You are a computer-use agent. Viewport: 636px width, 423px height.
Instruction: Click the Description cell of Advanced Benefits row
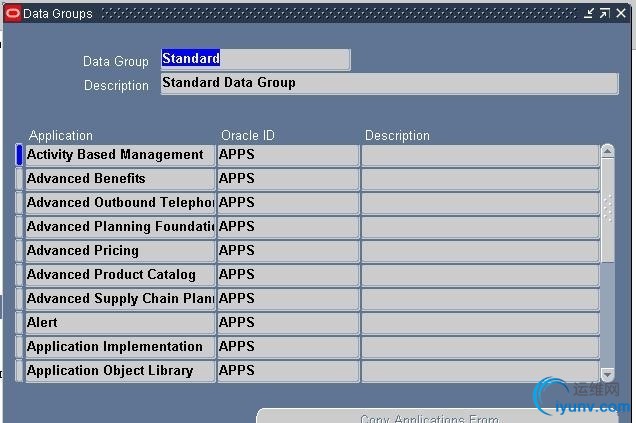[481, 179]
